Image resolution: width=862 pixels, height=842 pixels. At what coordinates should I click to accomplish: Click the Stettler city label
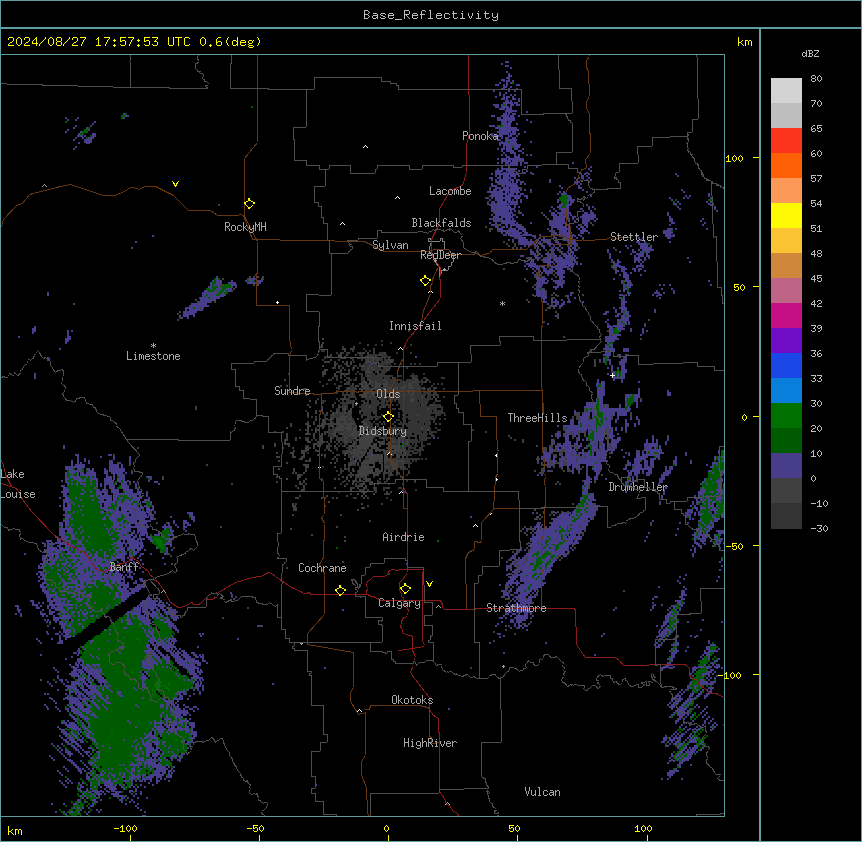coord(634,237)
